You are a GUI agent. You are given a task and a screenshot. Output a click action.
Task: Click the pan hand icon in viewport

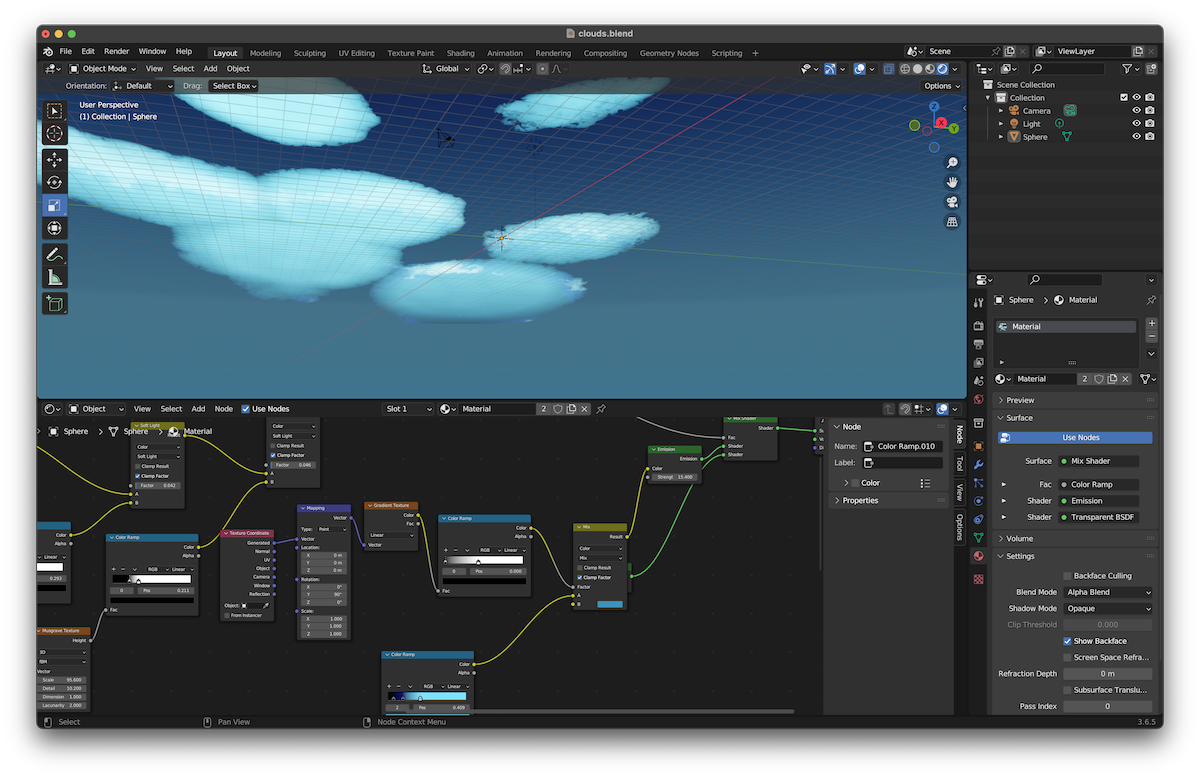952,182
